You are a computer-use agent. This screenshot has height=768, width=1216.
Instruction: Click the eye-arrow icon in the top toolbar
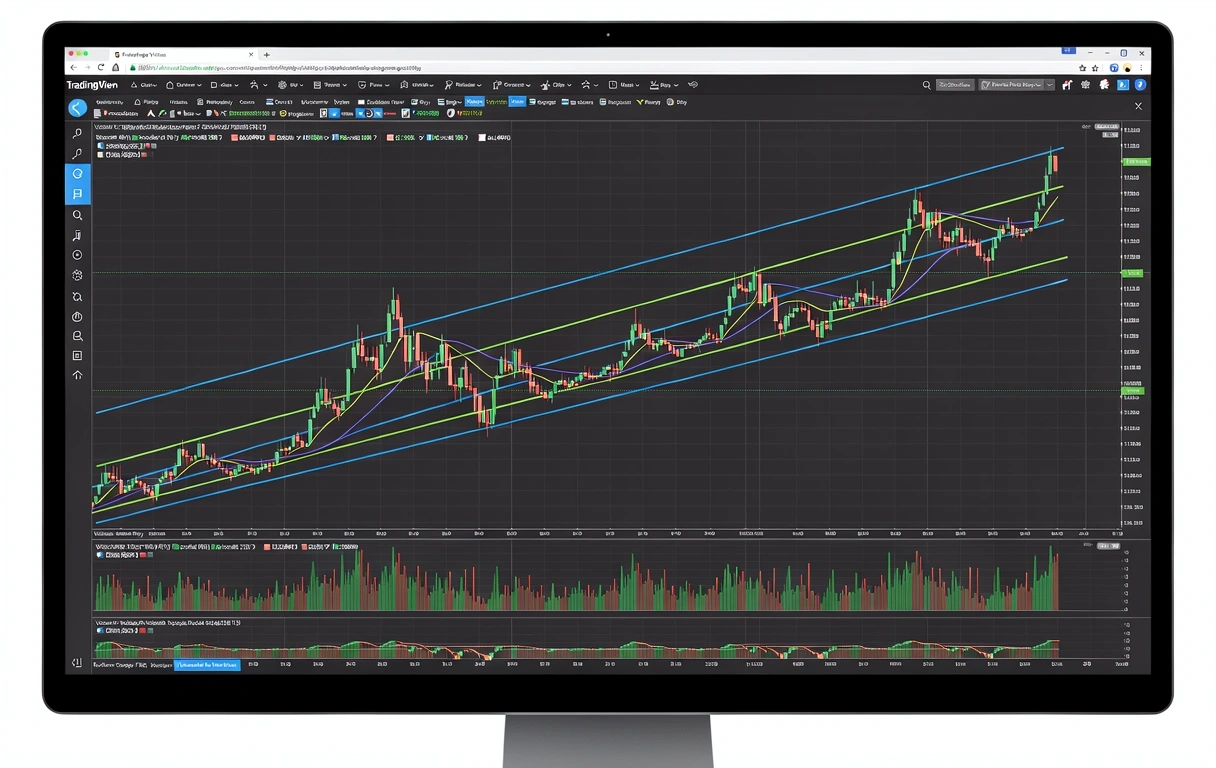click(693, 85)
